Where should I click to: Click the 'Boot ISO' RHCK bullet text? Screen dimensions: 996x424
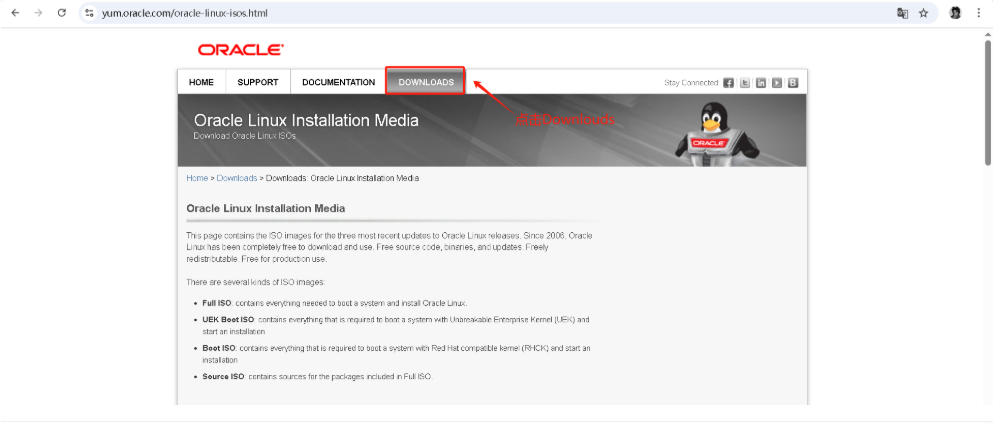coord(397,354)
